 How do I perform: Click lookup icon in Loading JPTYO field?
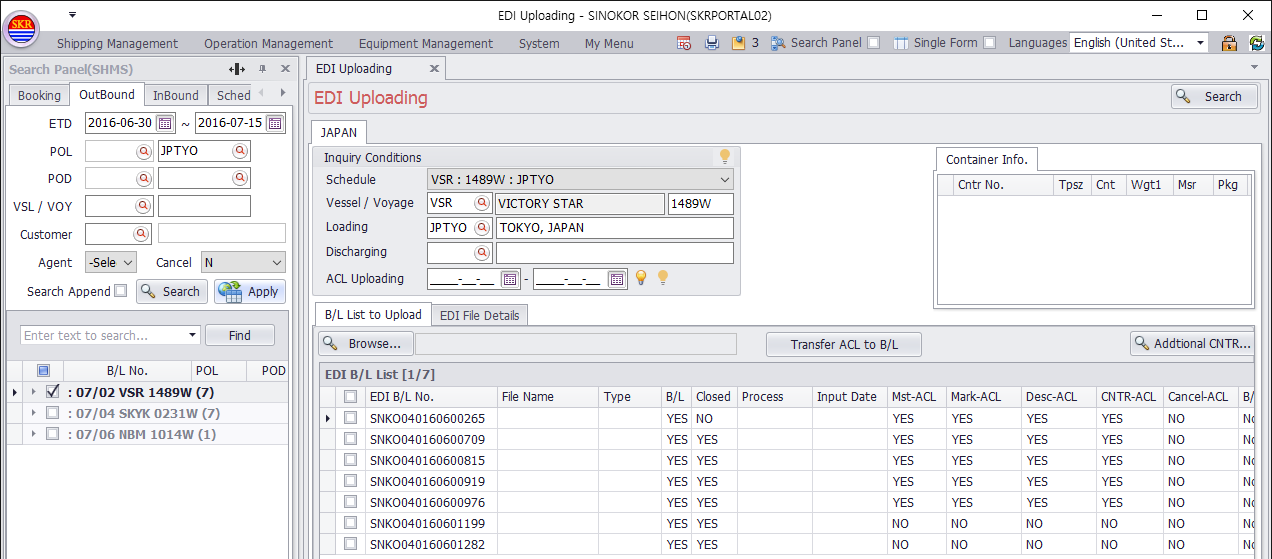coord(482,227)
